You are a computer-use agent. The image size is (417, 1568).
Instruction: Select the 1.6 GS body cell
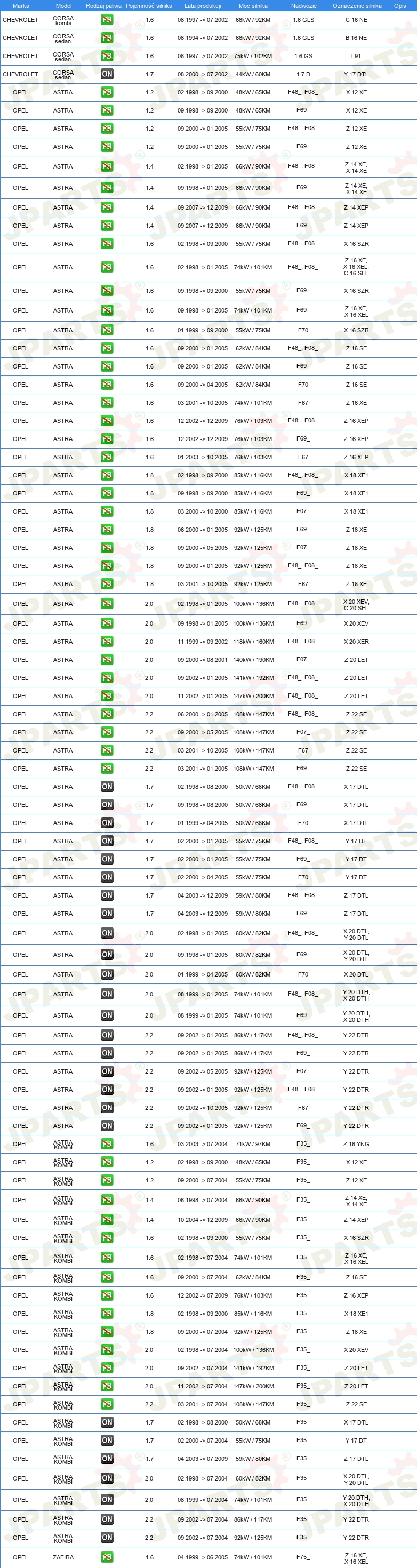tap(303, 56)
